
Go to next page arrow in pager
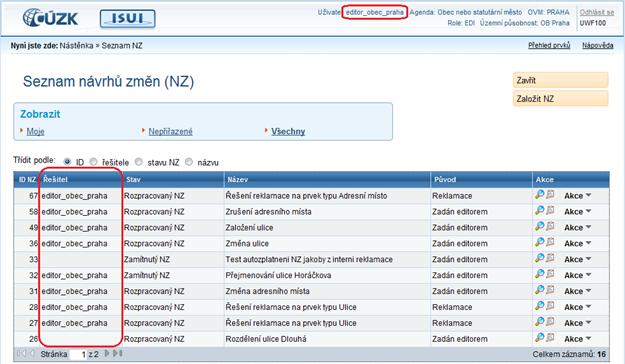point(107,354)
